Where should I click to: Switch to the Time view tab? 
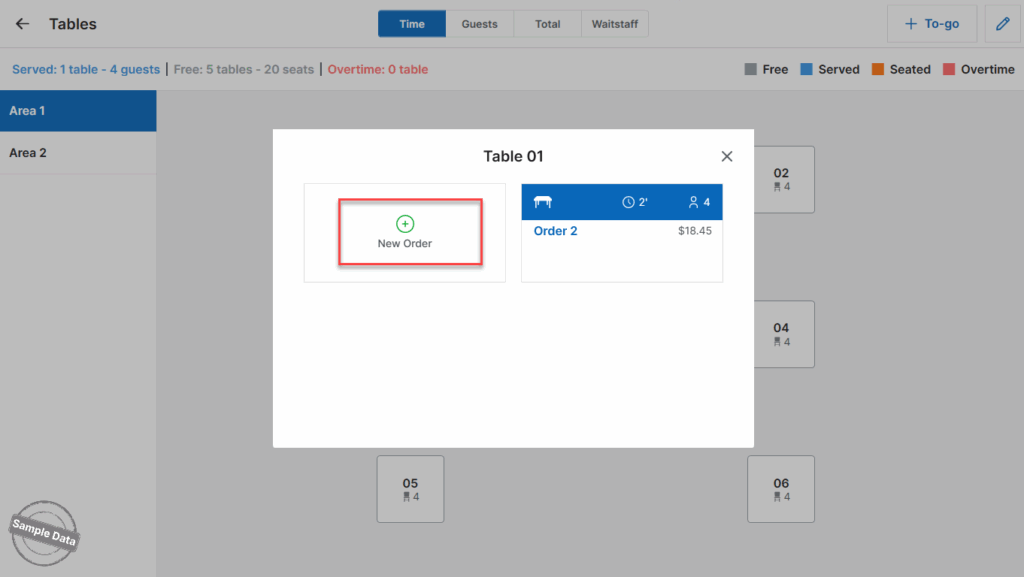pos(412,24)
